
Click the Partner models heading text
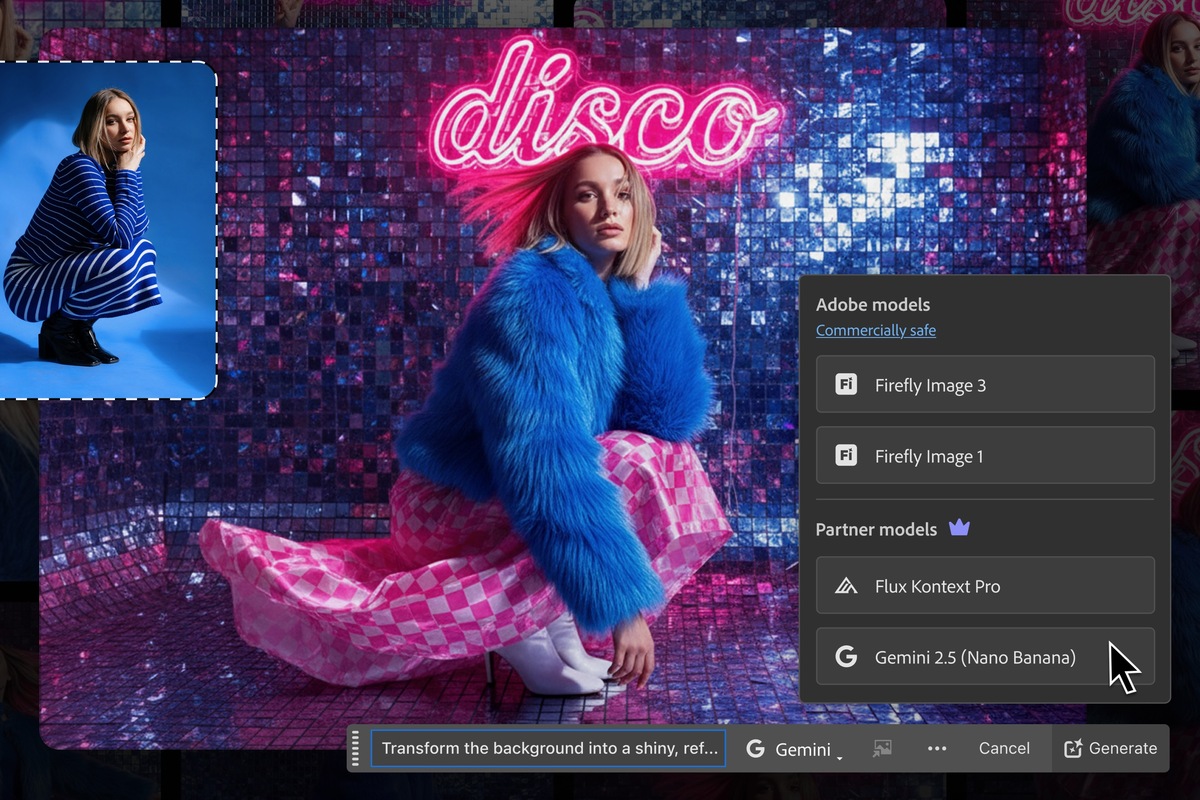click(x=876, y=529)
